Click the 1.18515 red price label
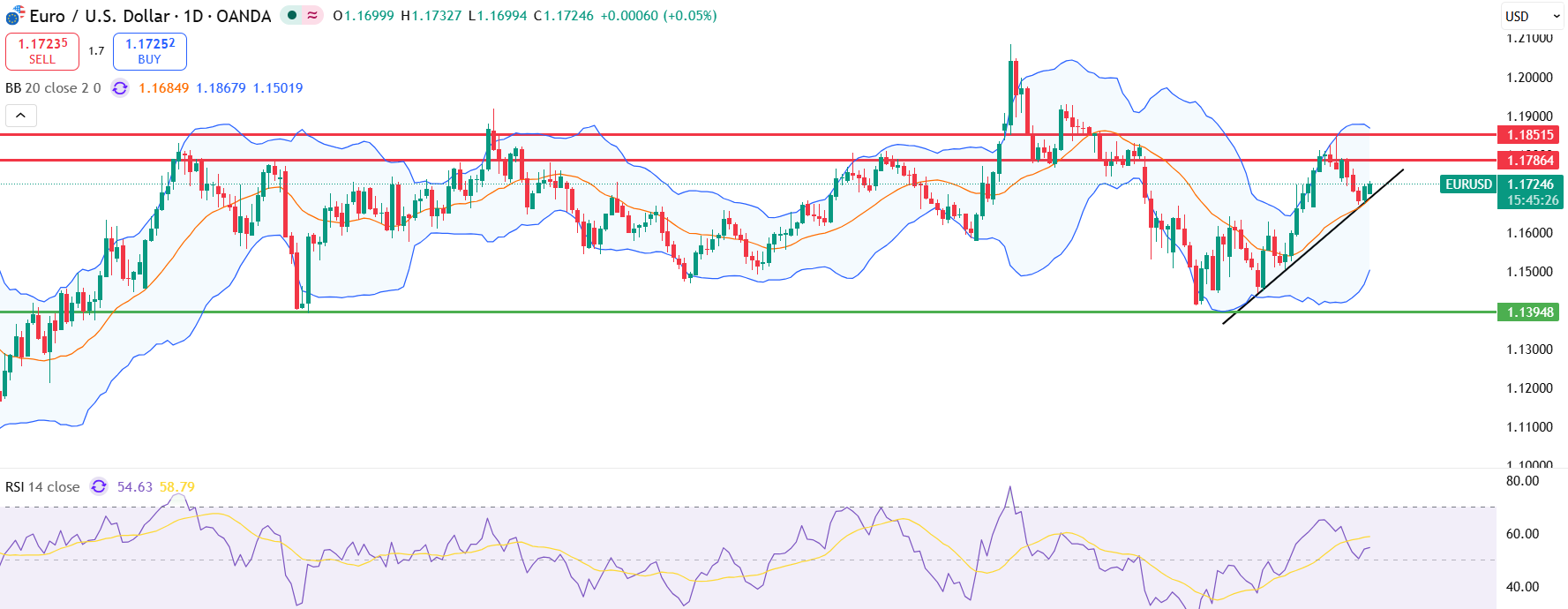This screenshot has height=609, width=1568. [x=1529, y=135]
